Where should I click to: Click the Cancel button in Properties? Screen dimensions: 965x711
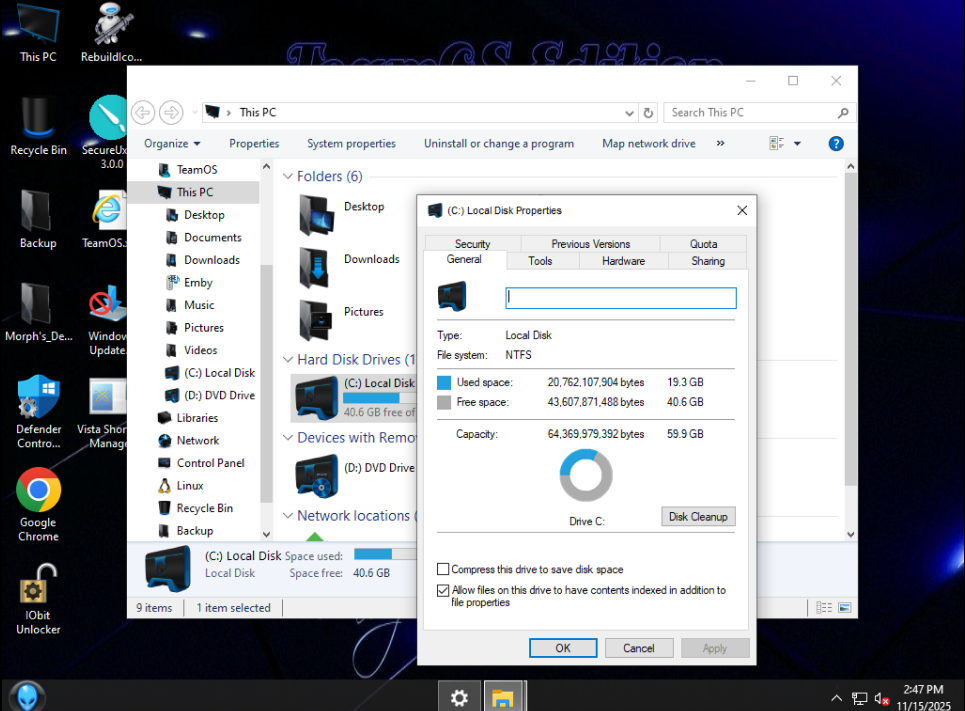(x=638, y=648)
